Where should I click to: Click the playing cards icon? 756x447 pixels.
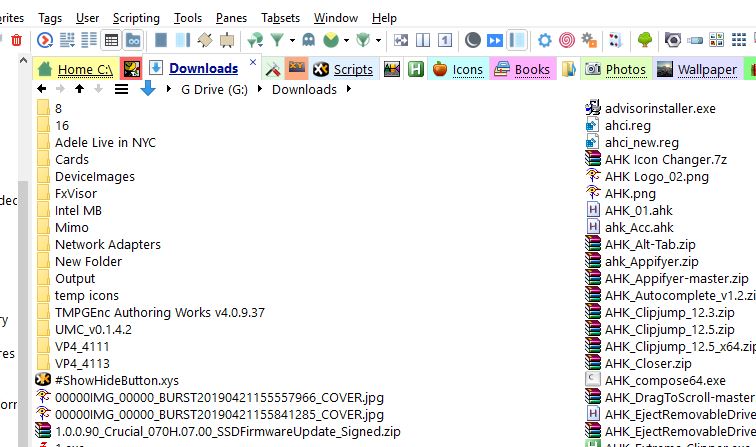pyautogui.click(x=616, y=40)
